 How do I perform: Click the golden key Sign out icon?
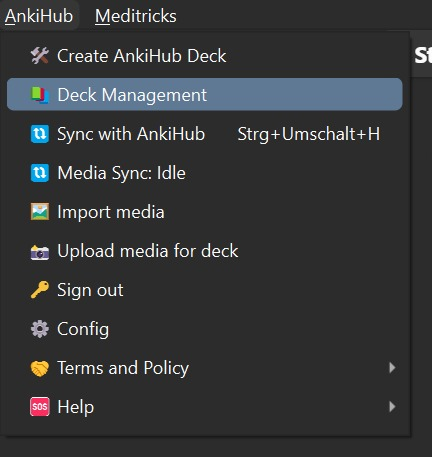click(40, 290)
